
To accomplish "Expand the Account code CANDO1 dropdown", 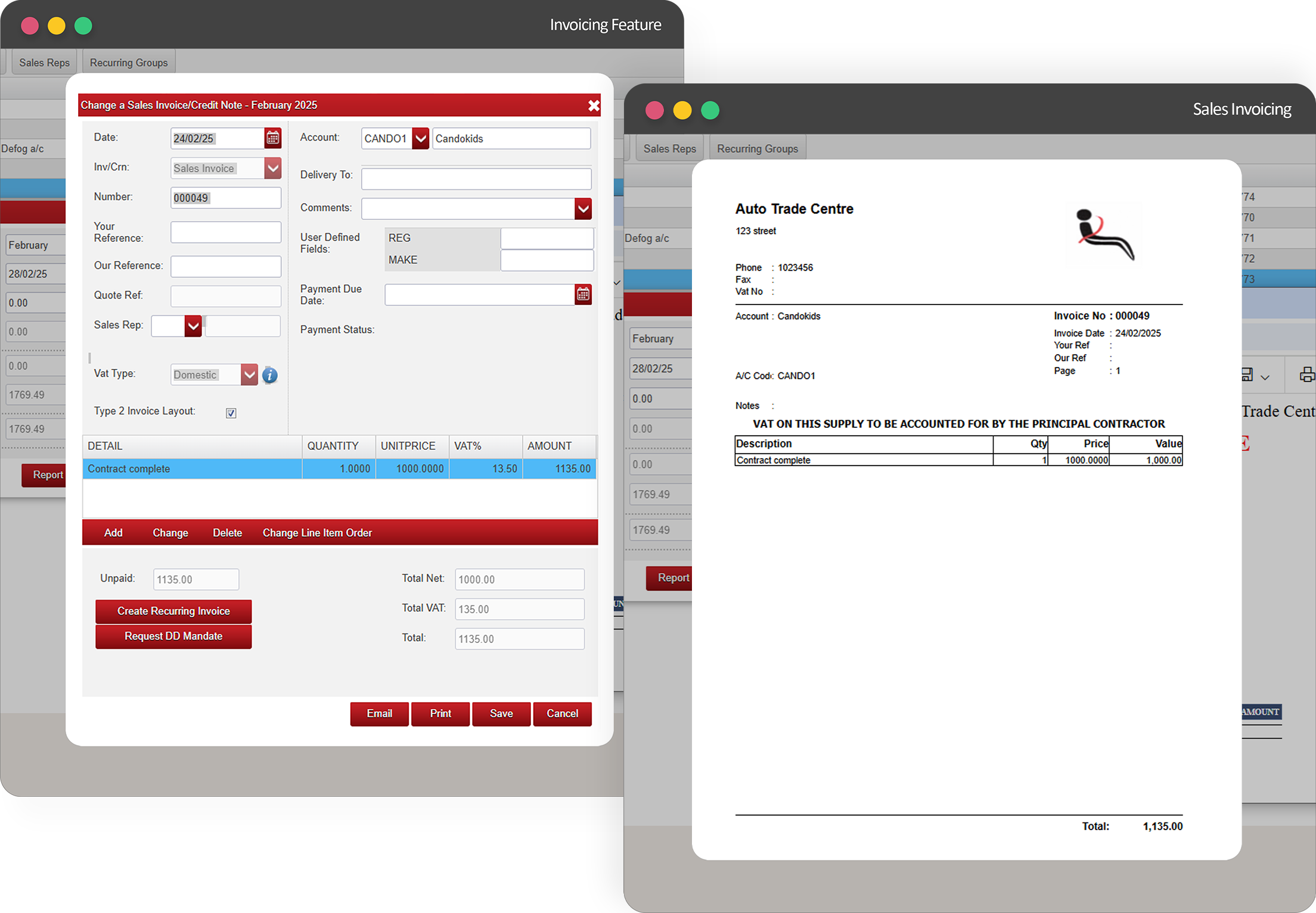I will [421, 138].
